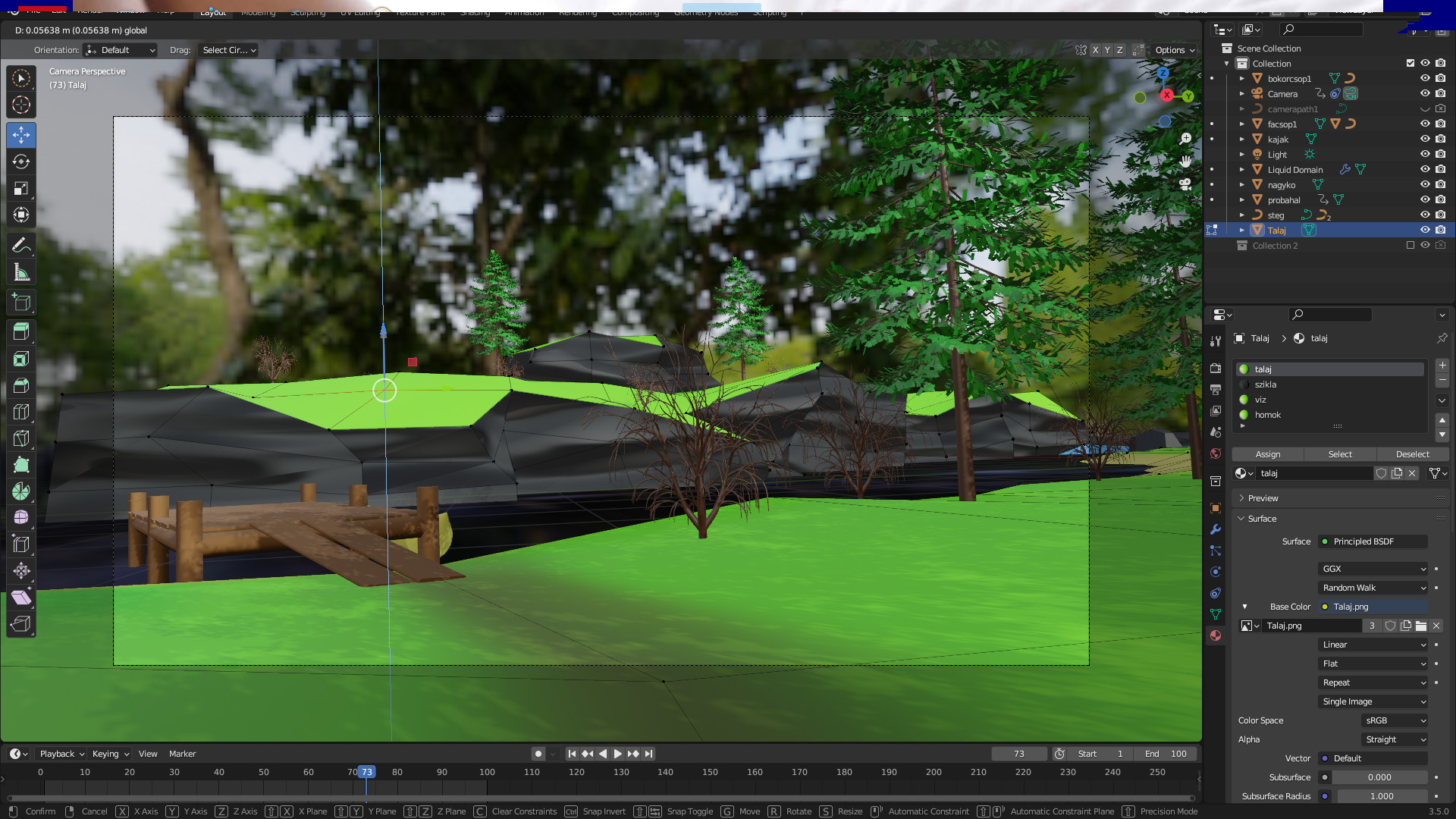Choose the Annotate pencil tool

tap(21, 246)
